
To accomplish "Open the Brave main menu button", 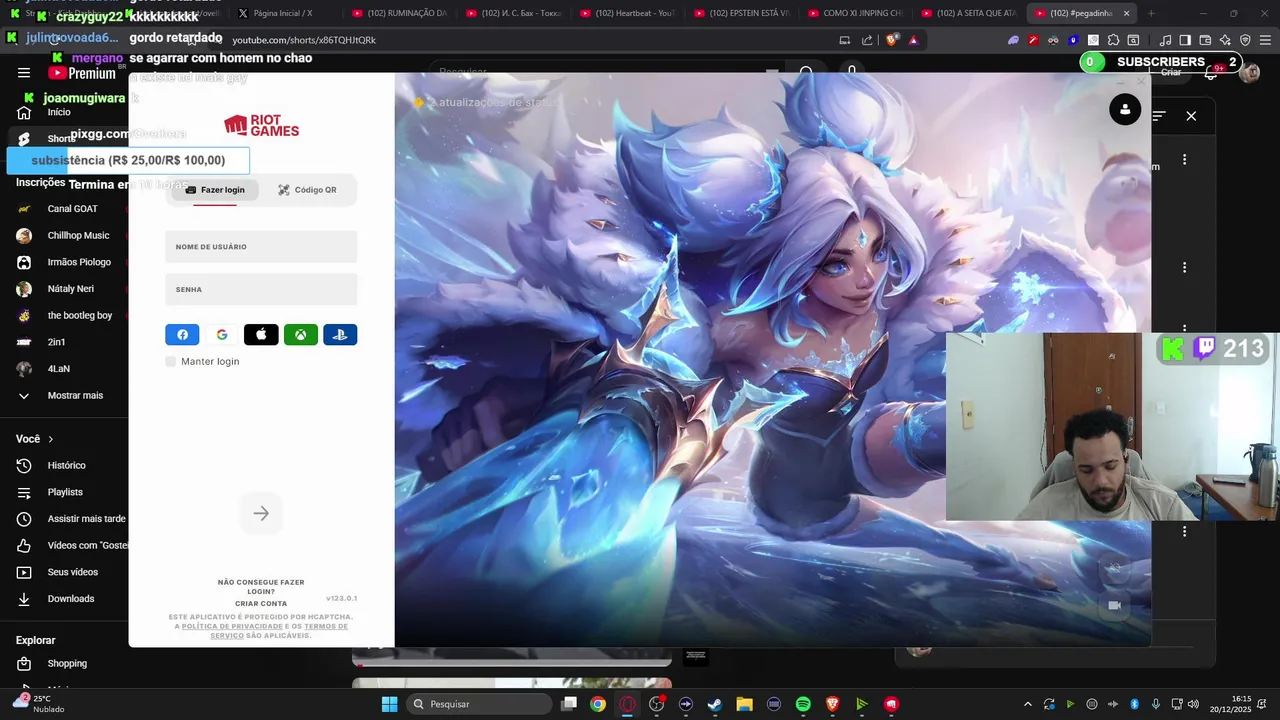I will [1265, 40].
